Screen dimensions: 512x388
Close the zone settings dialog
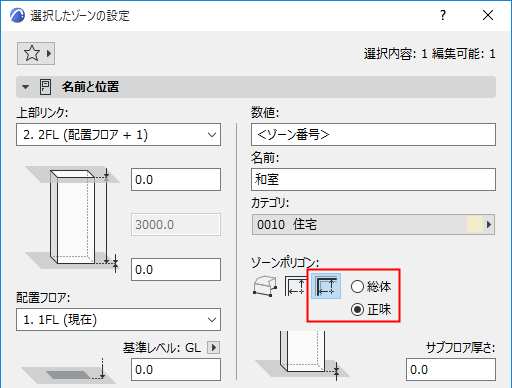coord(488,15)
